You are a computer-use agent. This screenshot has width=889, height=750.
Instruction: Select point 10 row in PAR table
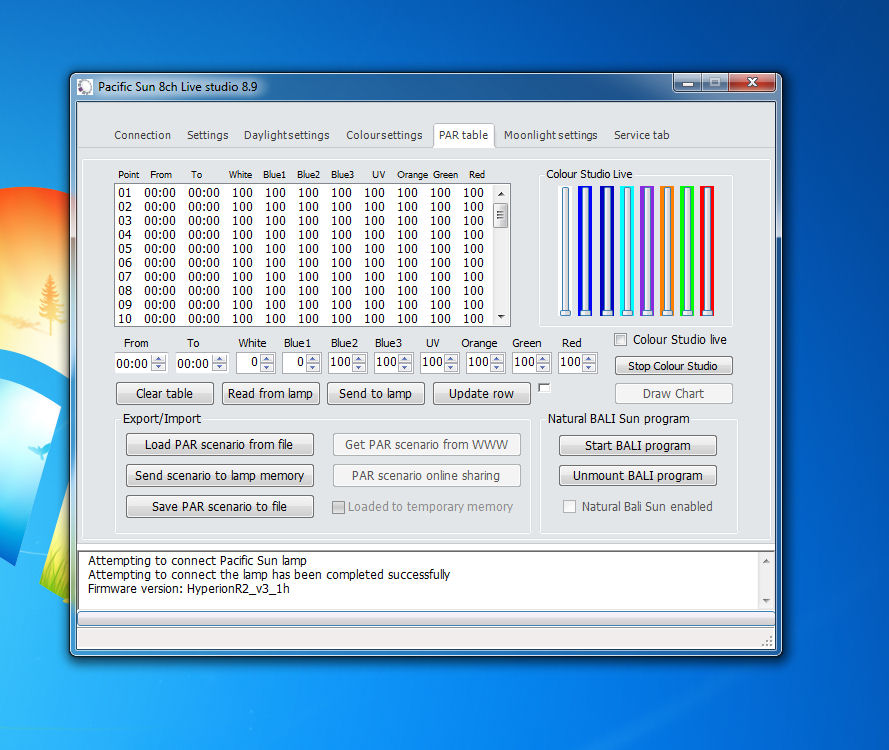pos(302,319)
